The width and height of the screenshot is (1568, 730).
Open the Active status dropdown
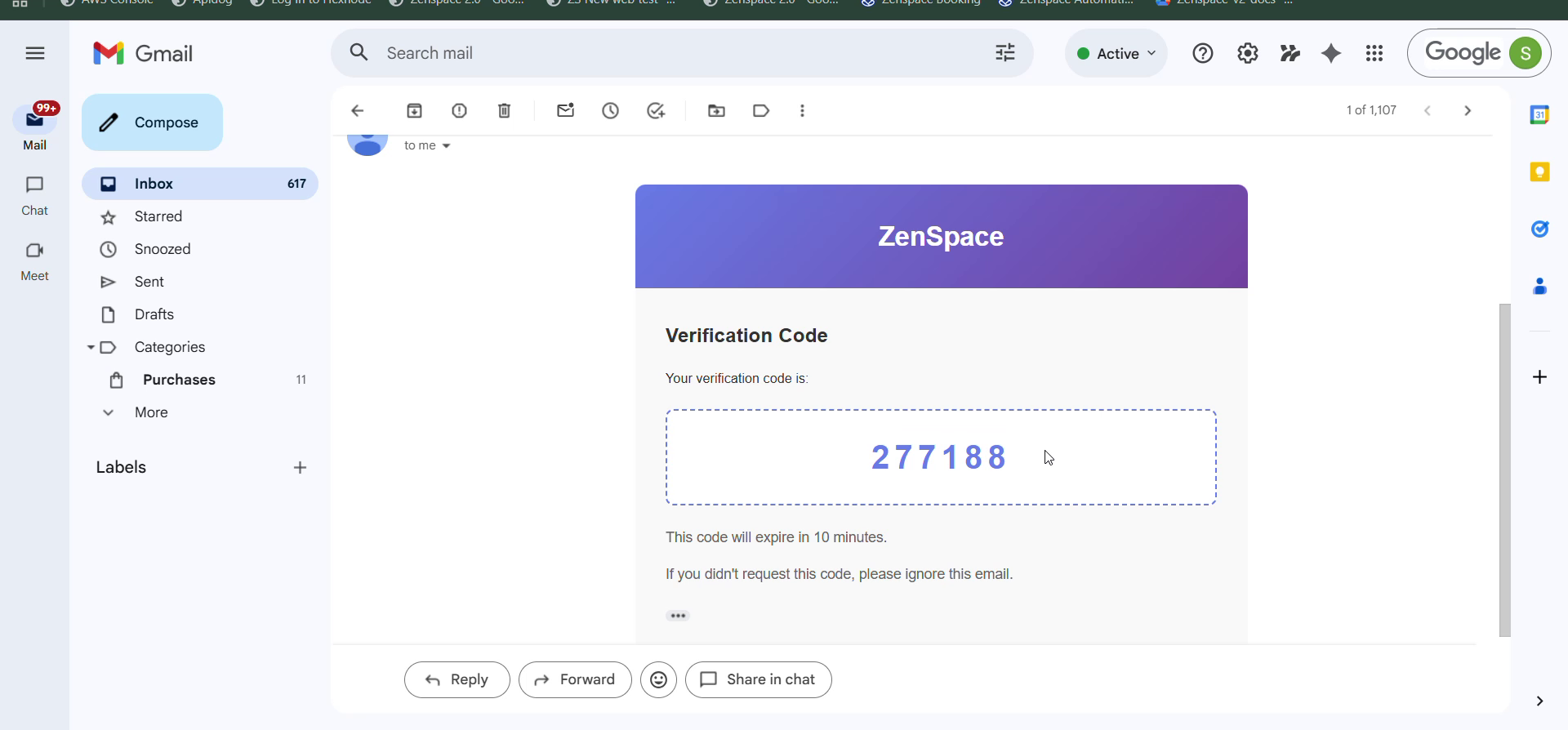click(x=1116, y=53)
